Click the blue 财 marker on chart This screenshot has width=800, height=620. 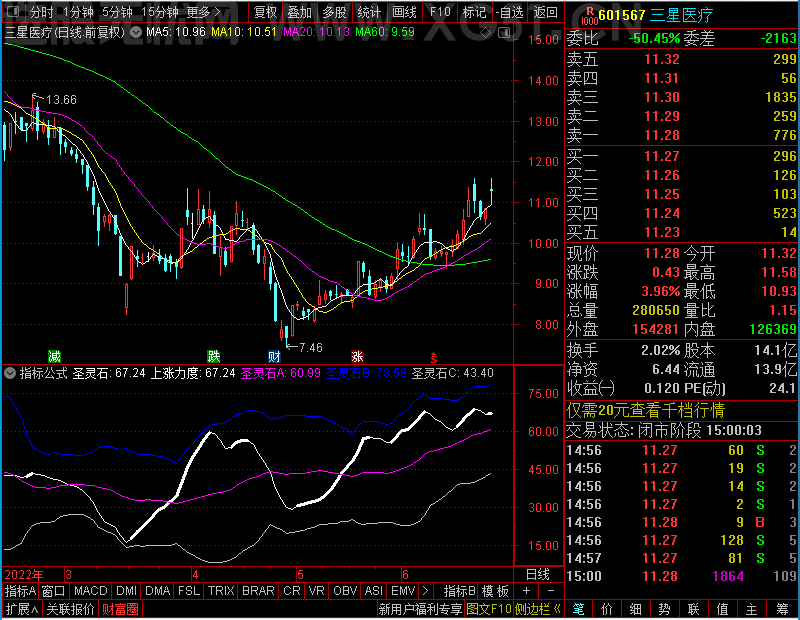tap(274, 356)
